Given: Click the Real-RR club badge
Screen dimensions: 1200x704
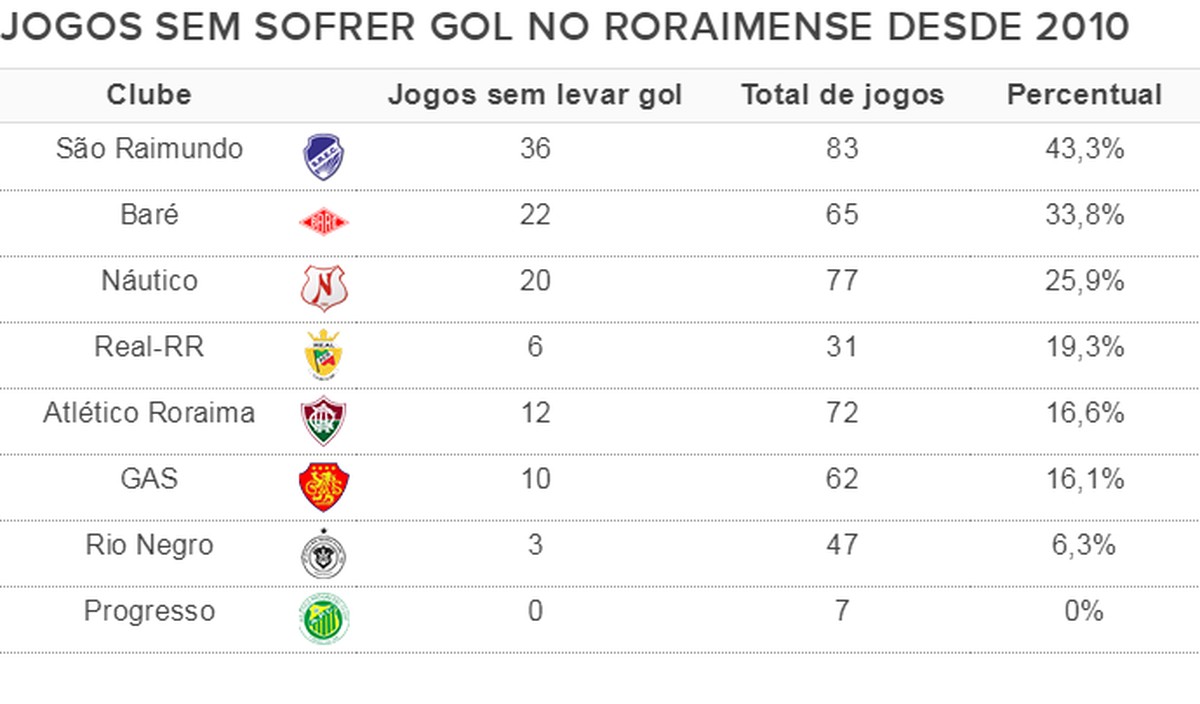Looking at the screenshot, I should point(325,355).
